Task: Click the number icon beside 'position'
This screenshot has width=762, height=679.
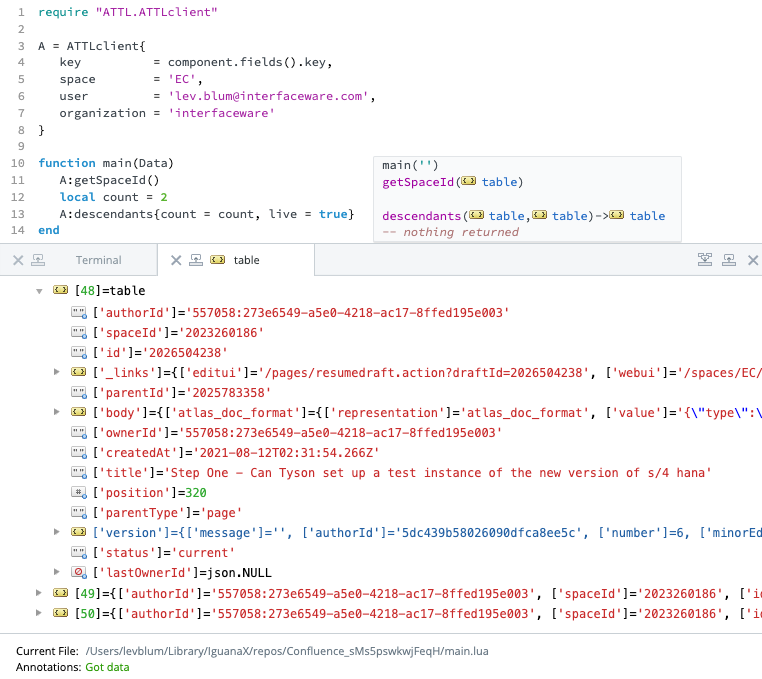Action: pyautogui.click(x=79, y=493)
